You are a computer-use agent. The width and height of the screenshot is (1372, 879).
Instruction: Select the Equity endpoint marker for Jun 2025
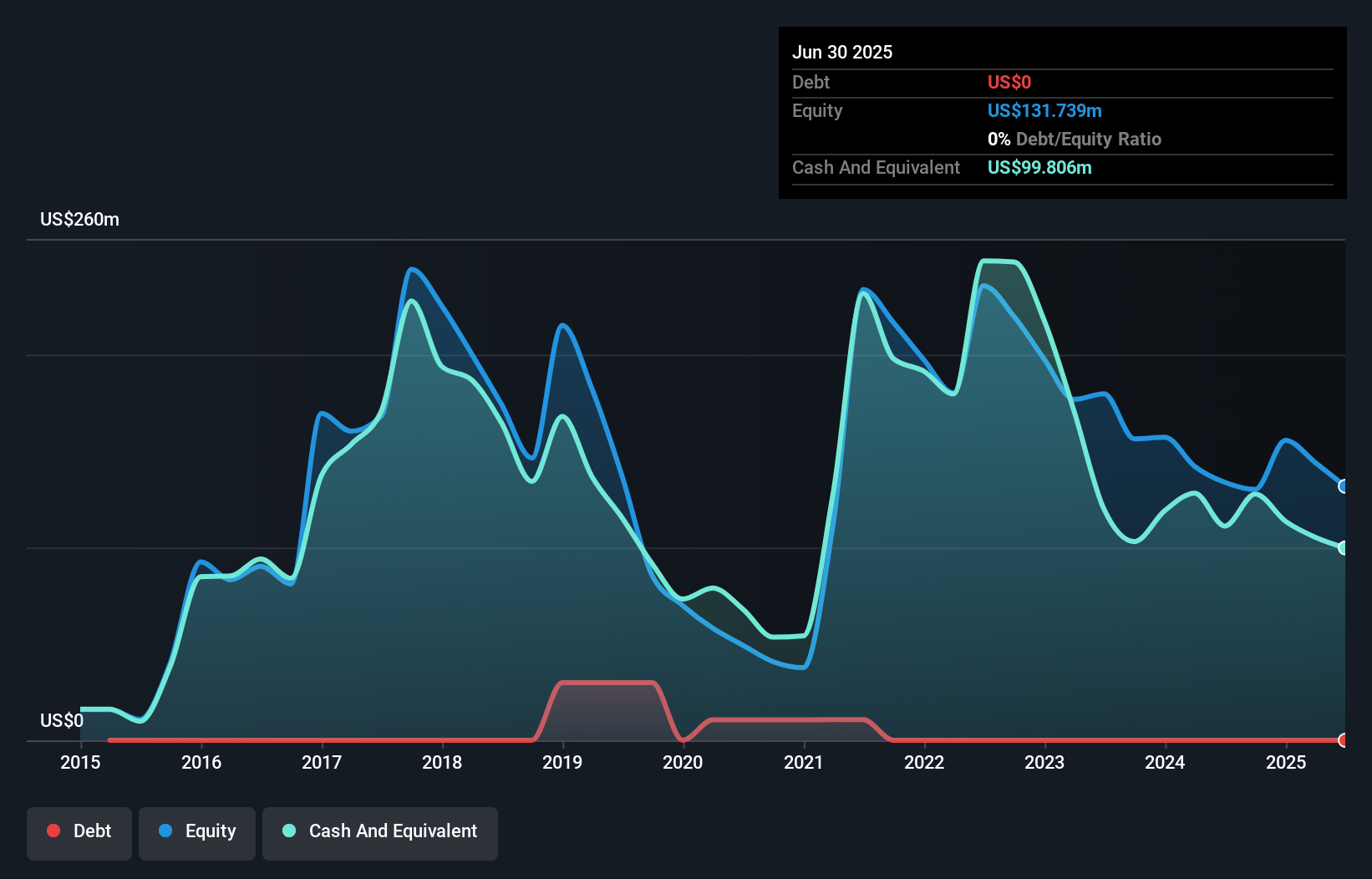pos(1344,486)
